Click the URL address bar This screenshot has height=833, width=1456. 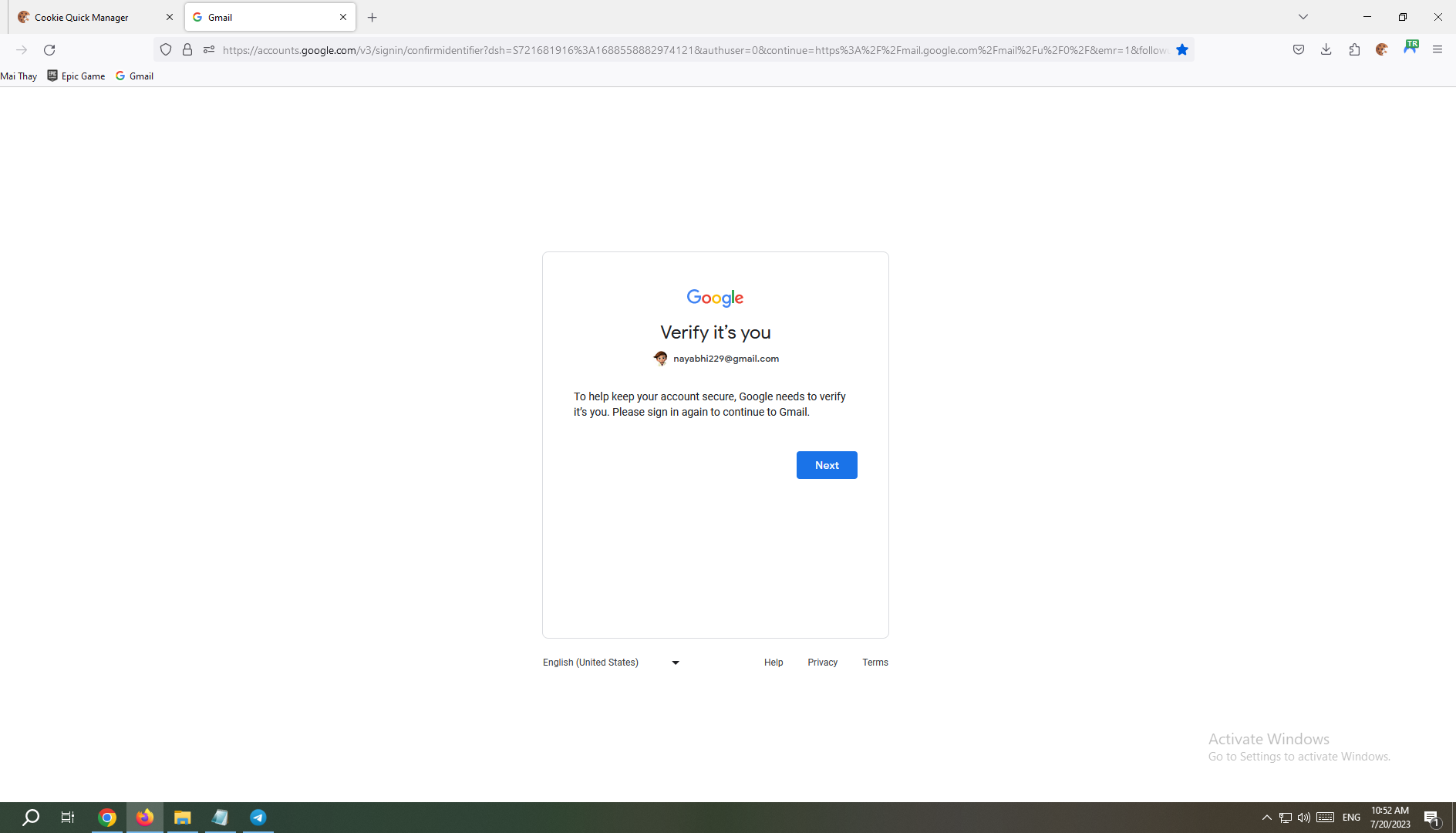tap(694, 50)
